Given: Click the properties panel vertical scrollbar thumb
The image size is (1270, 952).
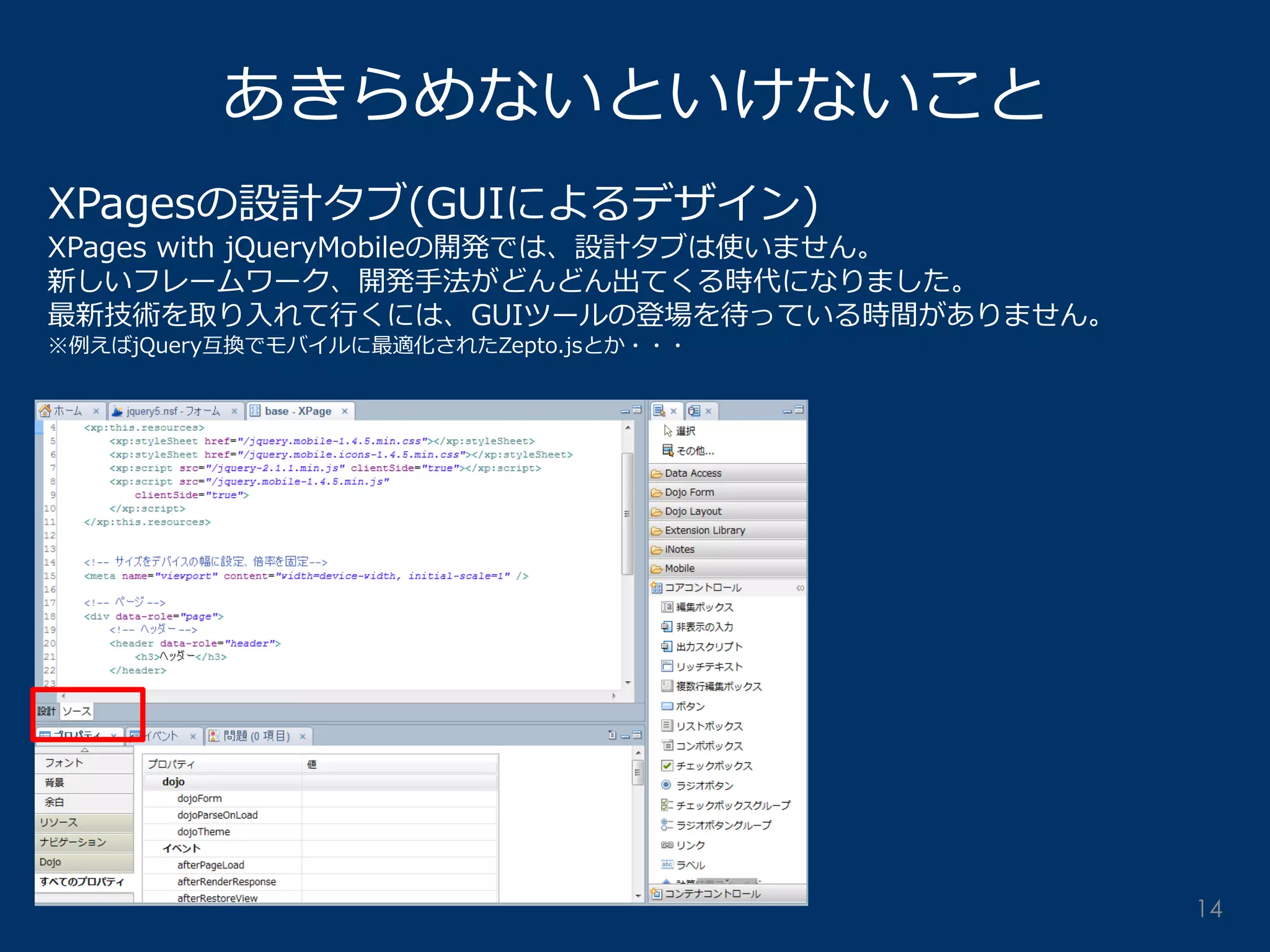Looking at the screenshot, I should pos(637,773).
